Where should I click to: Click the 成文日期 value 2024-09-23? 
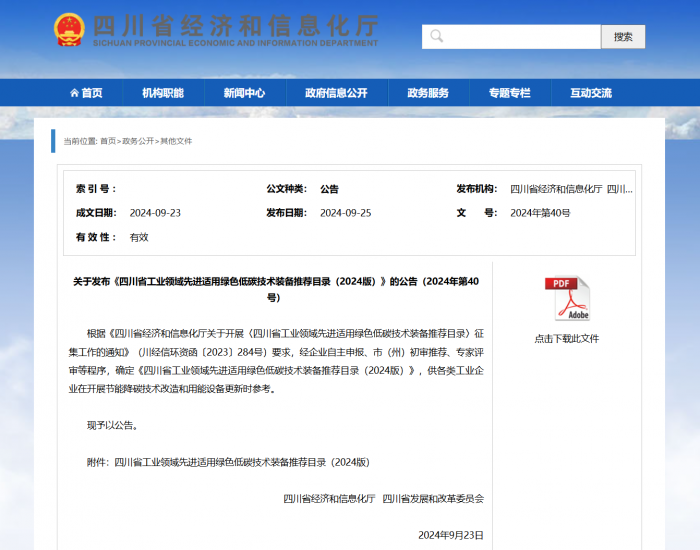coord(155,213)
